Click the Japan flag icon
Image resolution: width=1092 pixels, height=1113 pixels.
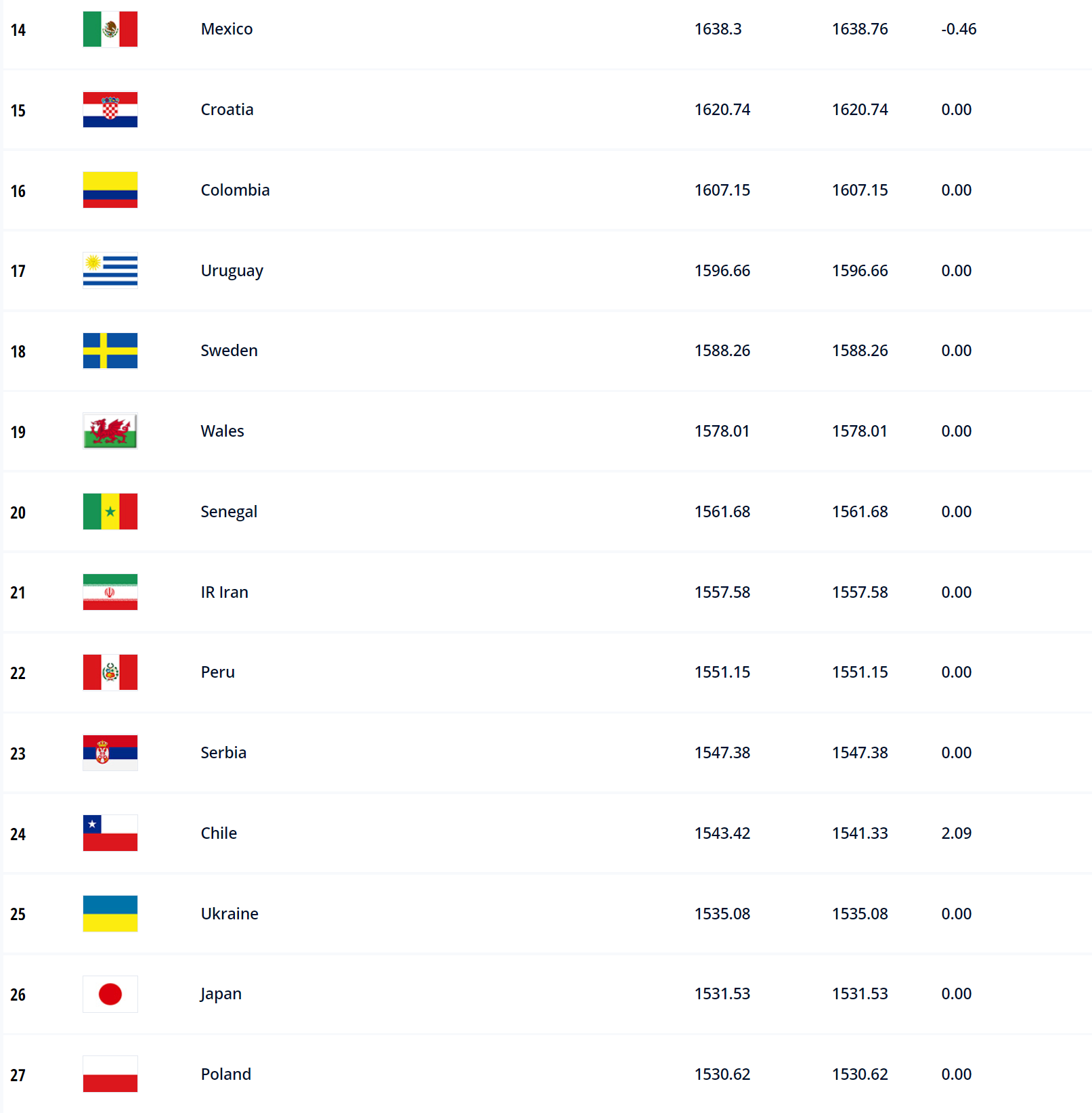(x=110, y=994)
